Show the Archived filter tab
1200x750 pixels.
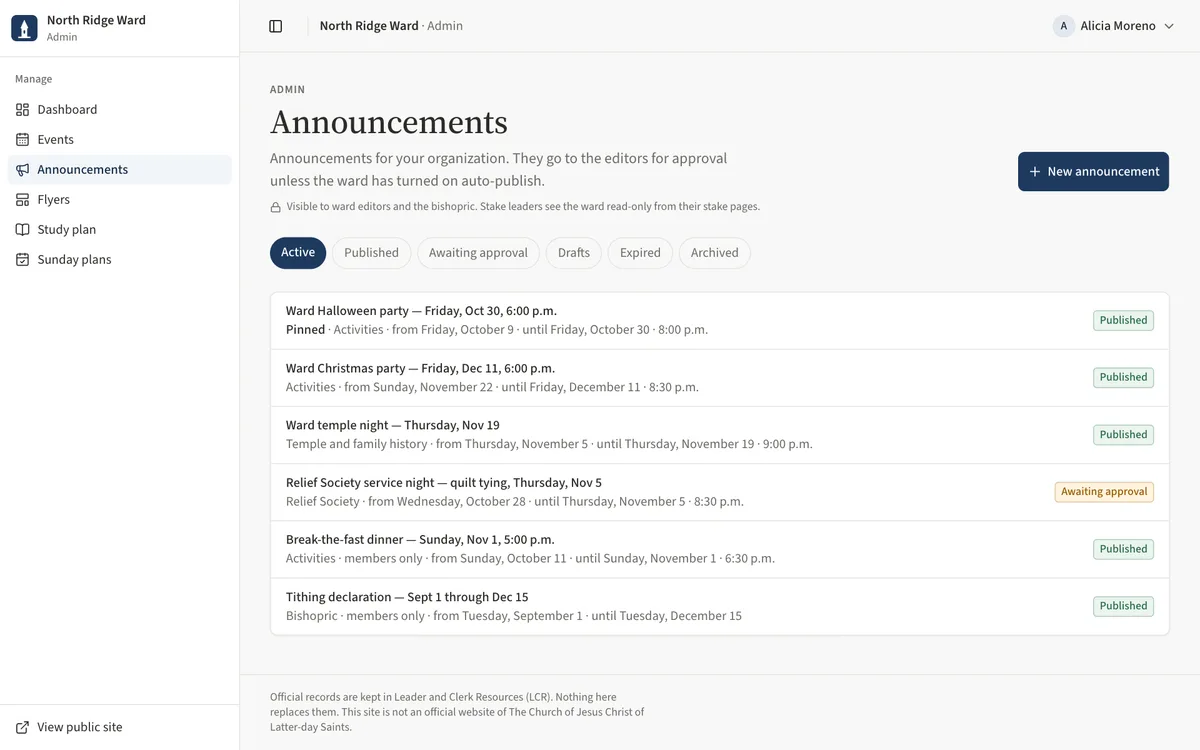(x=715, y=253)
